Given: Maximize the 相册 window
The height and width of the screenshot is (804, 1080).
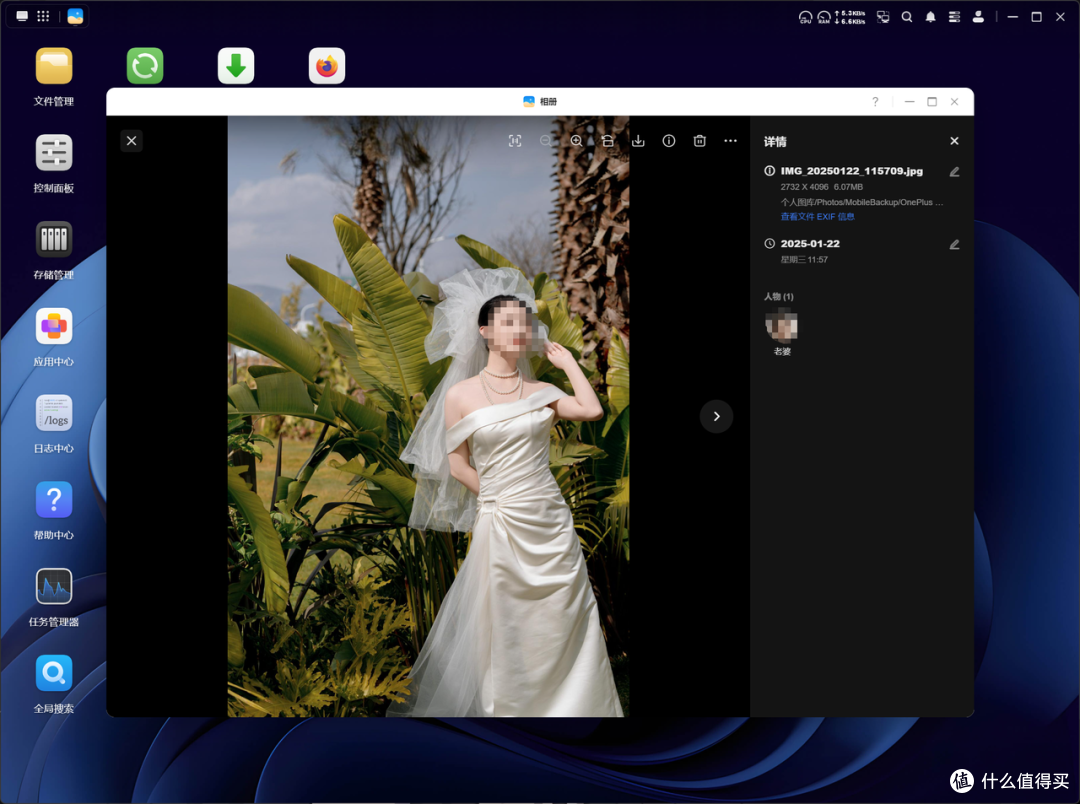Looking at the screenshot, I should coord(932,101).
